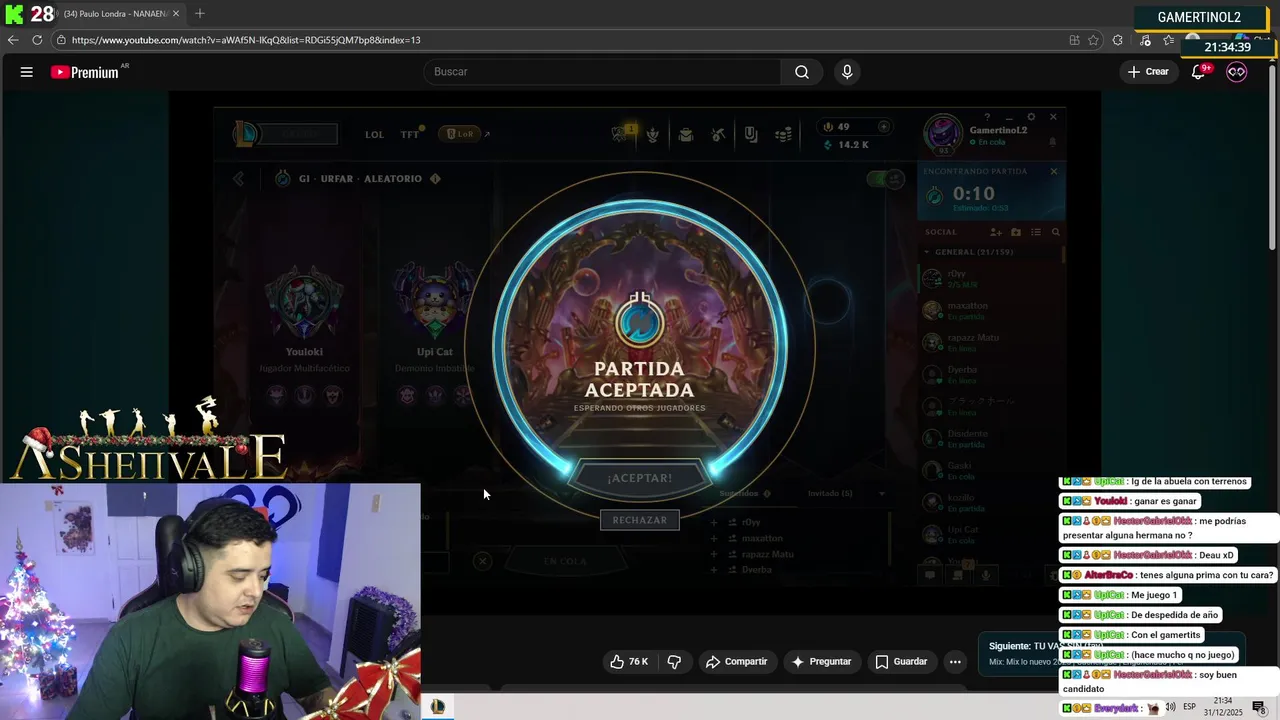Open the YouTube hamburger guide menu
1280x720 pixels.
pos(27,72)
